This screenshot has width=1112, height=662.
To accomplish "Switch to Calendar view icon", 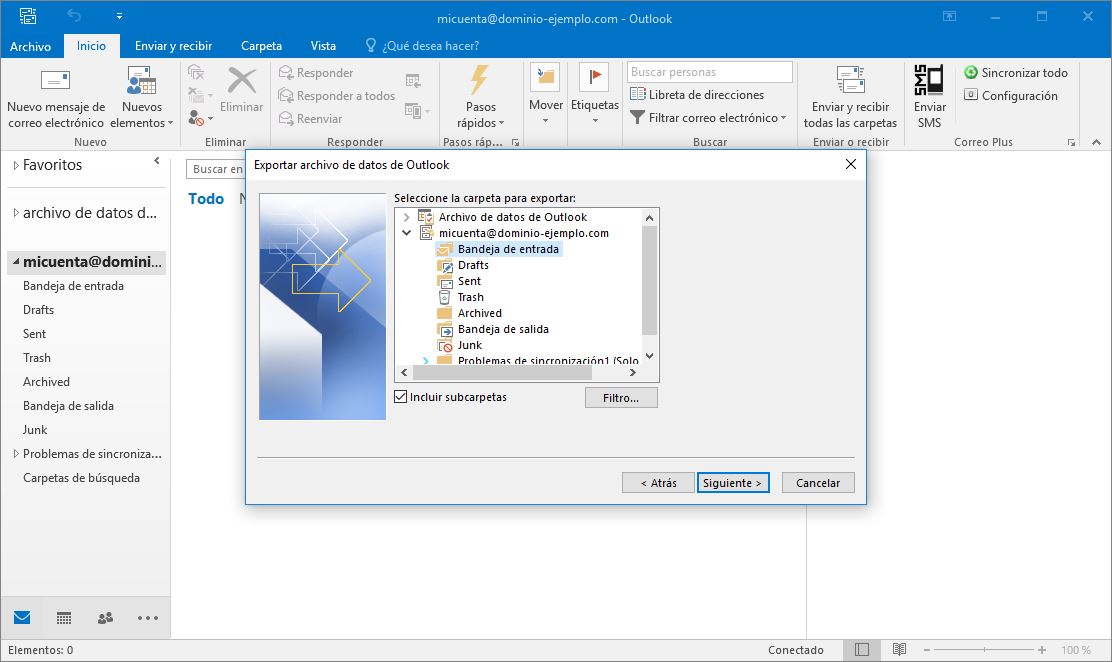I will (x=64, y=618).
